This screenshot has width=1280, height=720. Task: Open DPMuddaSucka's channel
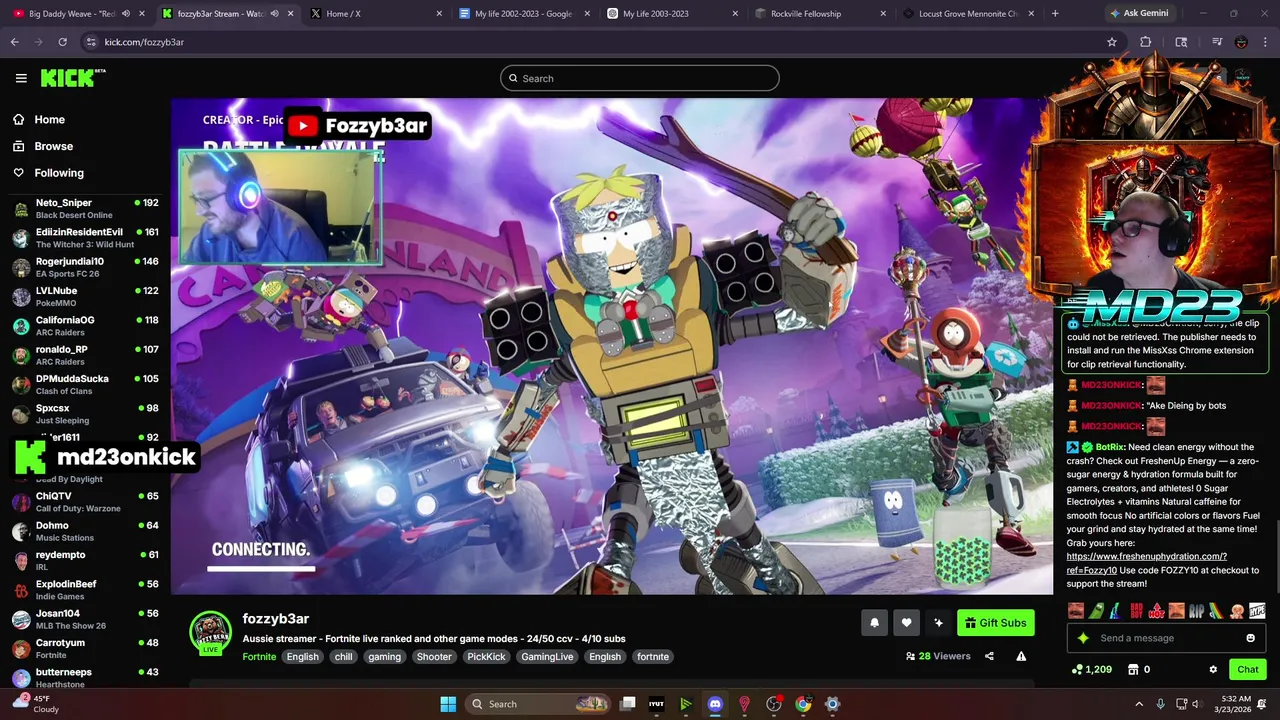85,384
